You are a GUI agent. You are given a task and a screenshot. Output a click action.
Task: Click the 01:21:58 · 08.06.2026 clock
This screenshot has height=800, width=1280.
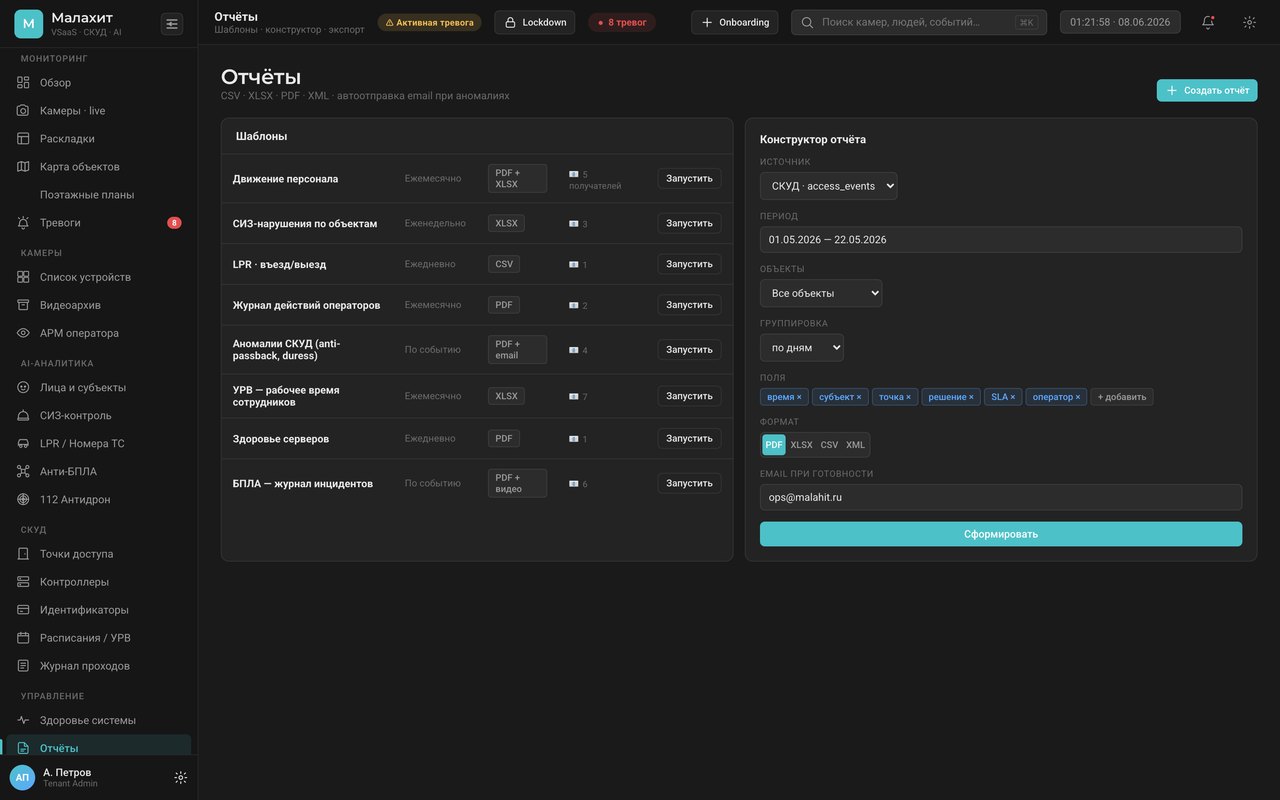click(x=1120, y=22)
